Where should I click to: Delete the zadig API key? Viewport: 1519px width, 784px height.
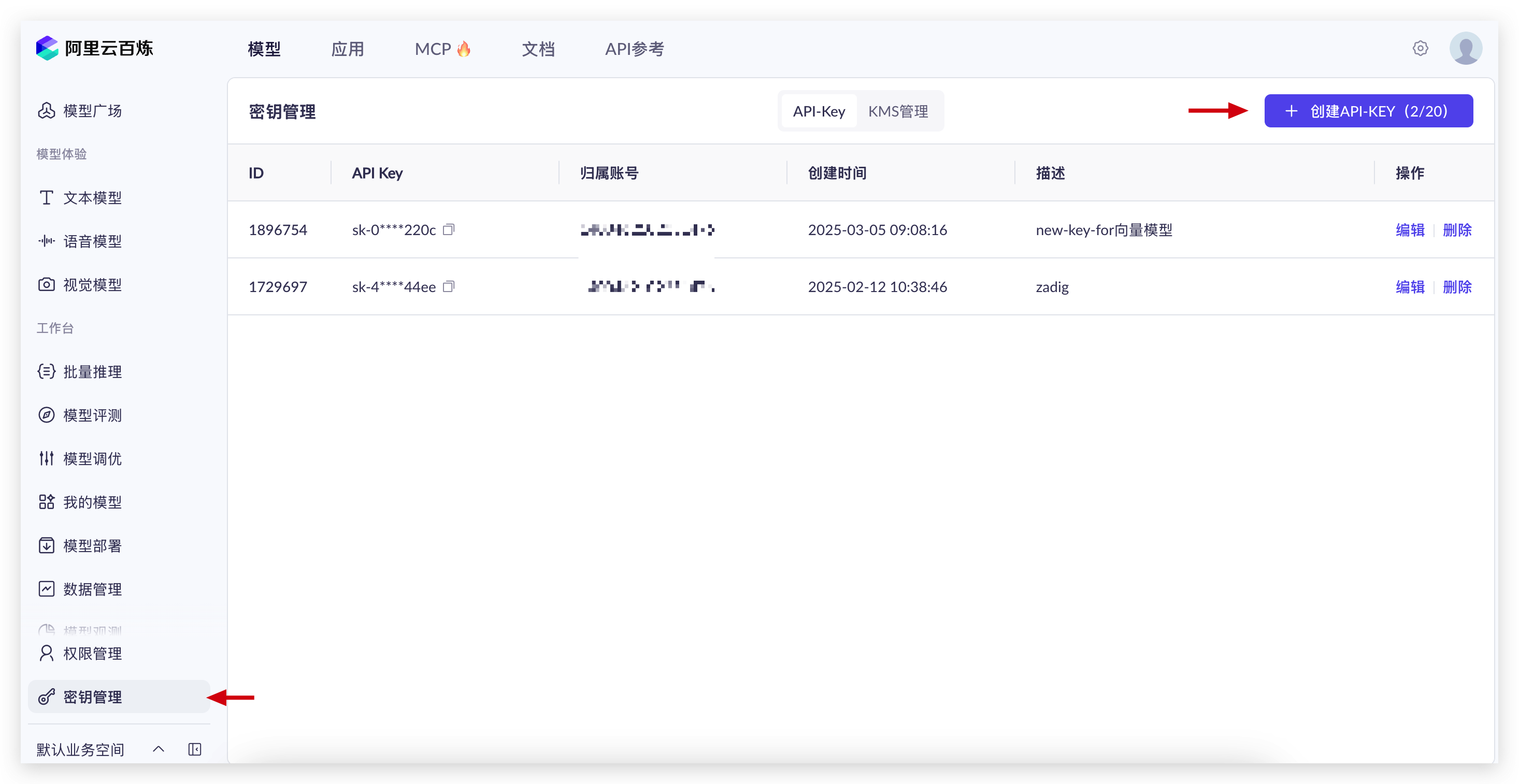point(1457,286)
